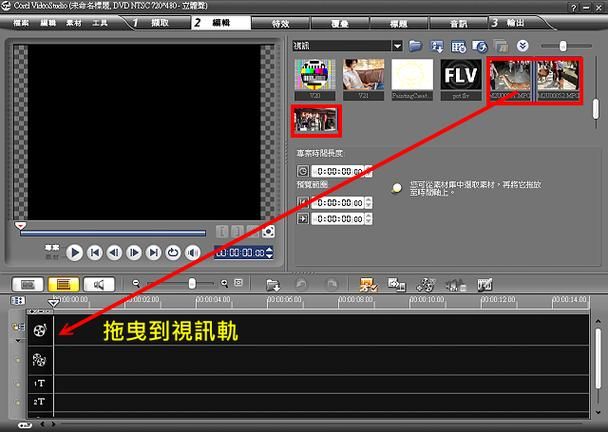This screenshot has height=432, width=608.
Task: Click the Redo icon in timeline toolbar
Action: point(332,285)
